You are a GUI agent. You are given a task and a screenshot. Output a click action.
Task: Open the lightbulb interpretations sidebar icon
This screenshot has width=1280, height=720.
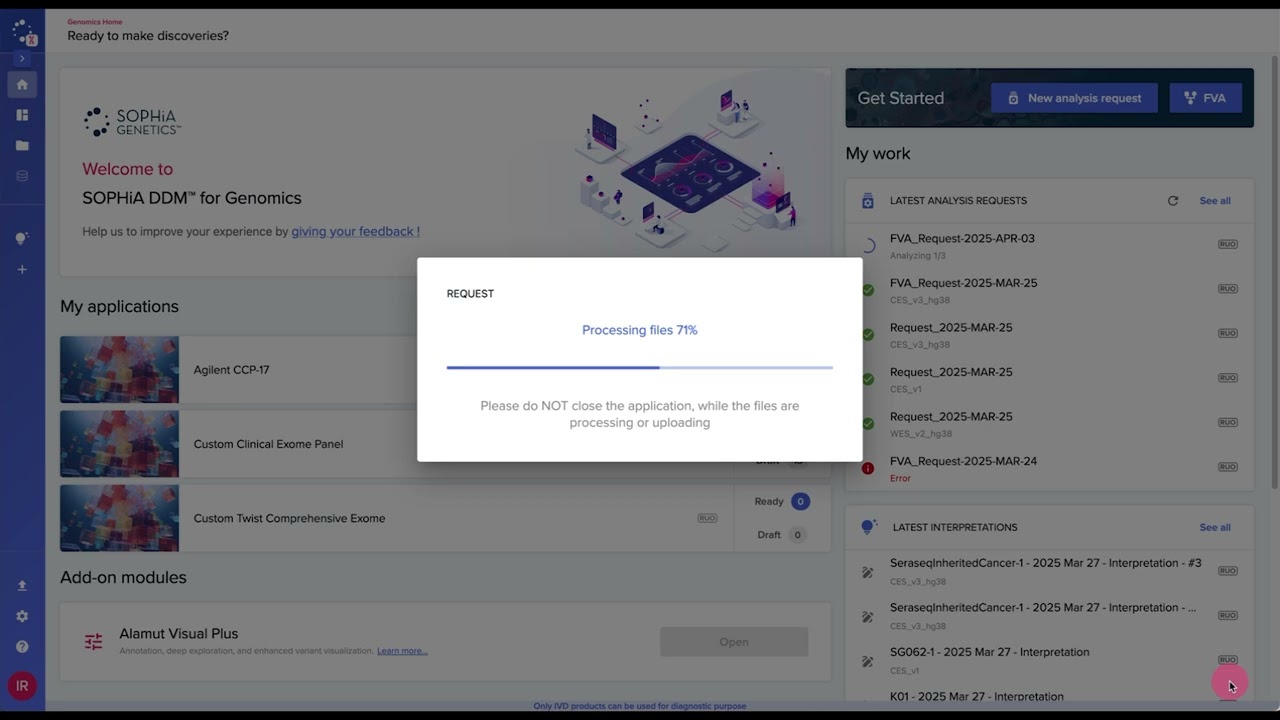22,238
